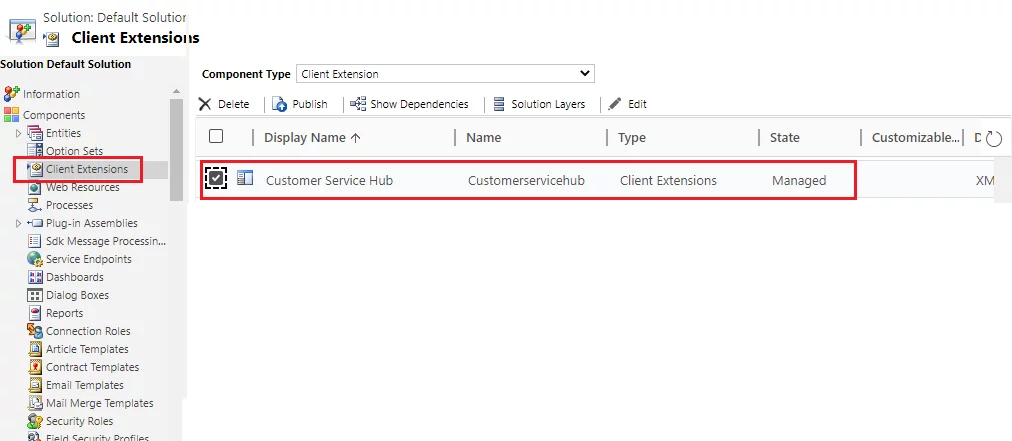Click the Option Sets icon
The height and width of the screenshot is (441, 1012).
pyautogui.click(x=35, y=151)
